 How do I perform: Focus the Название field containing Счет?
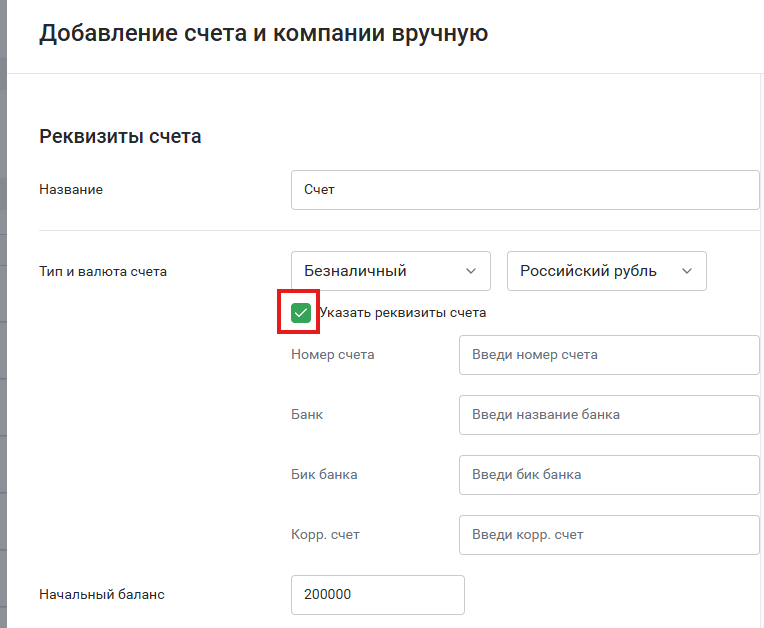525,190
